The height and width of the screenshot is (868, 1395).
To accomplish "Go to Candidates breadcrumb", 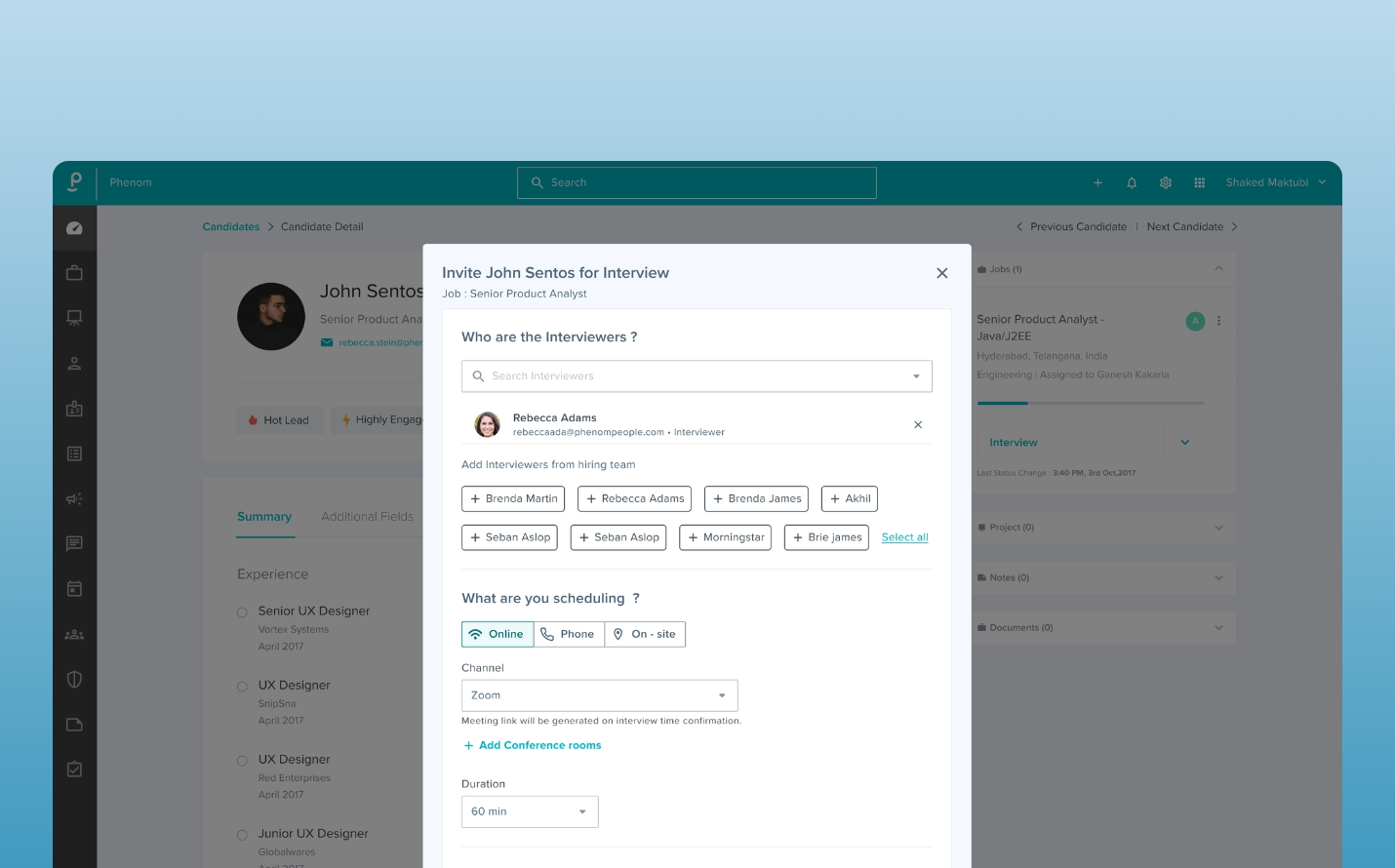I will (x=231, y=226).
